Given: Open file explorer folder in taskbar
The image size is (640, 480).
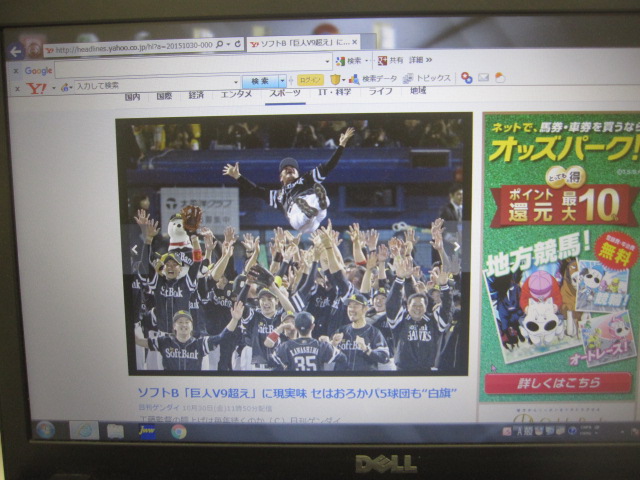Looking at the screenshot, I should click(x=115, y=431).
